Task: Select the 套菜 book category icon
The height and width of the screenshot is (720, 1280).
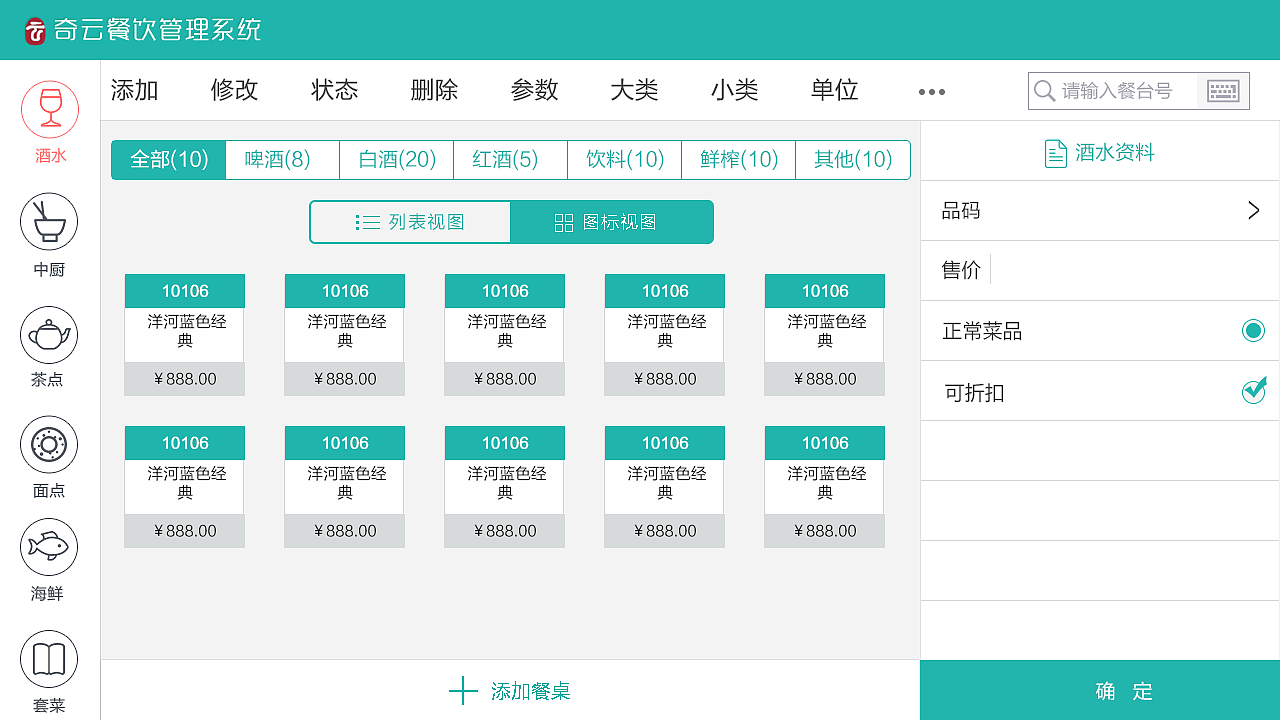Action: [49, 659]
